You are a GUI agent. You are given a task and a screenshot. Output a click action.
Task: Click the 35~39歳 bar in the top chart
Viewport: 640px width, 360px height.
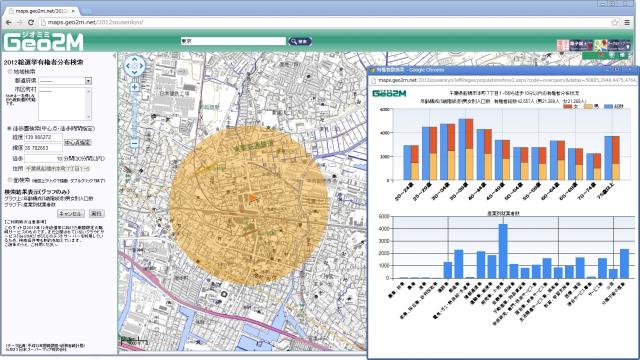point(466,149)
